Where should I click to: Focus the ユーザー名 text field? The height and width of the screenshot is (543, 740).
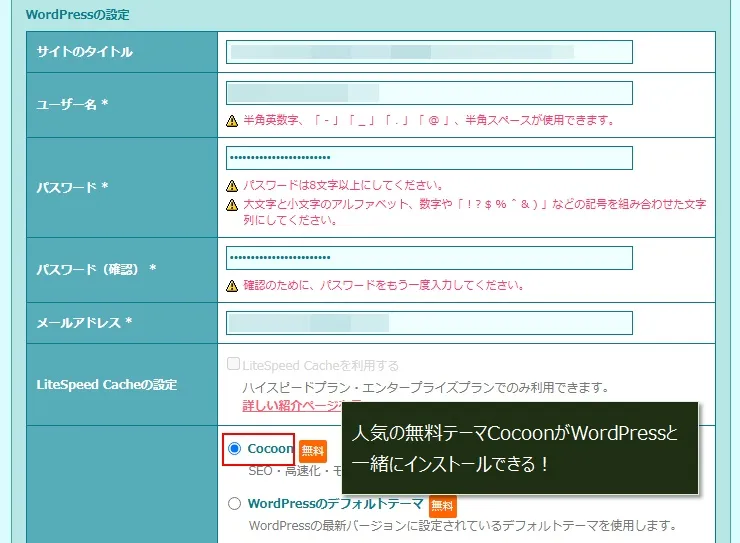pos(429,93)
